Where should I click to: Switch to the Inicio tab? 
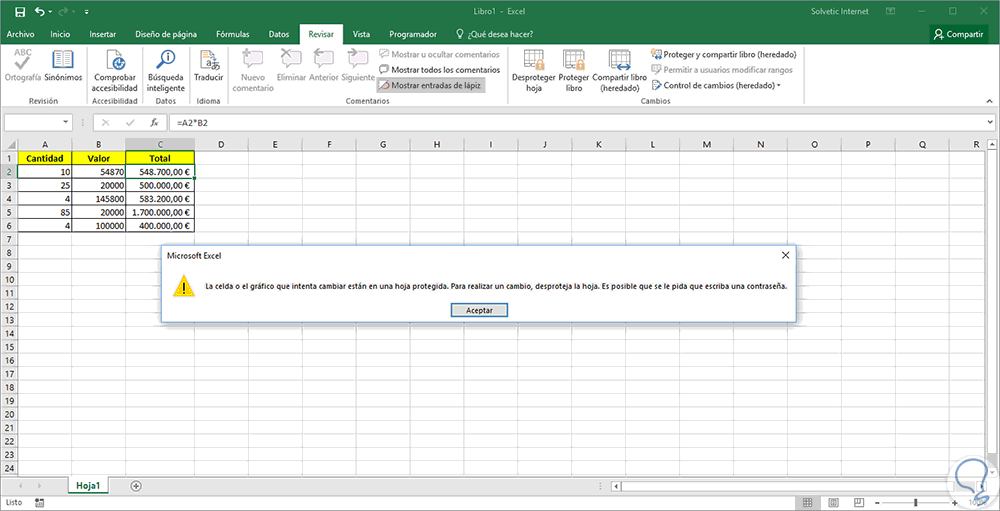pyautogui.click(x=60, y=34)
